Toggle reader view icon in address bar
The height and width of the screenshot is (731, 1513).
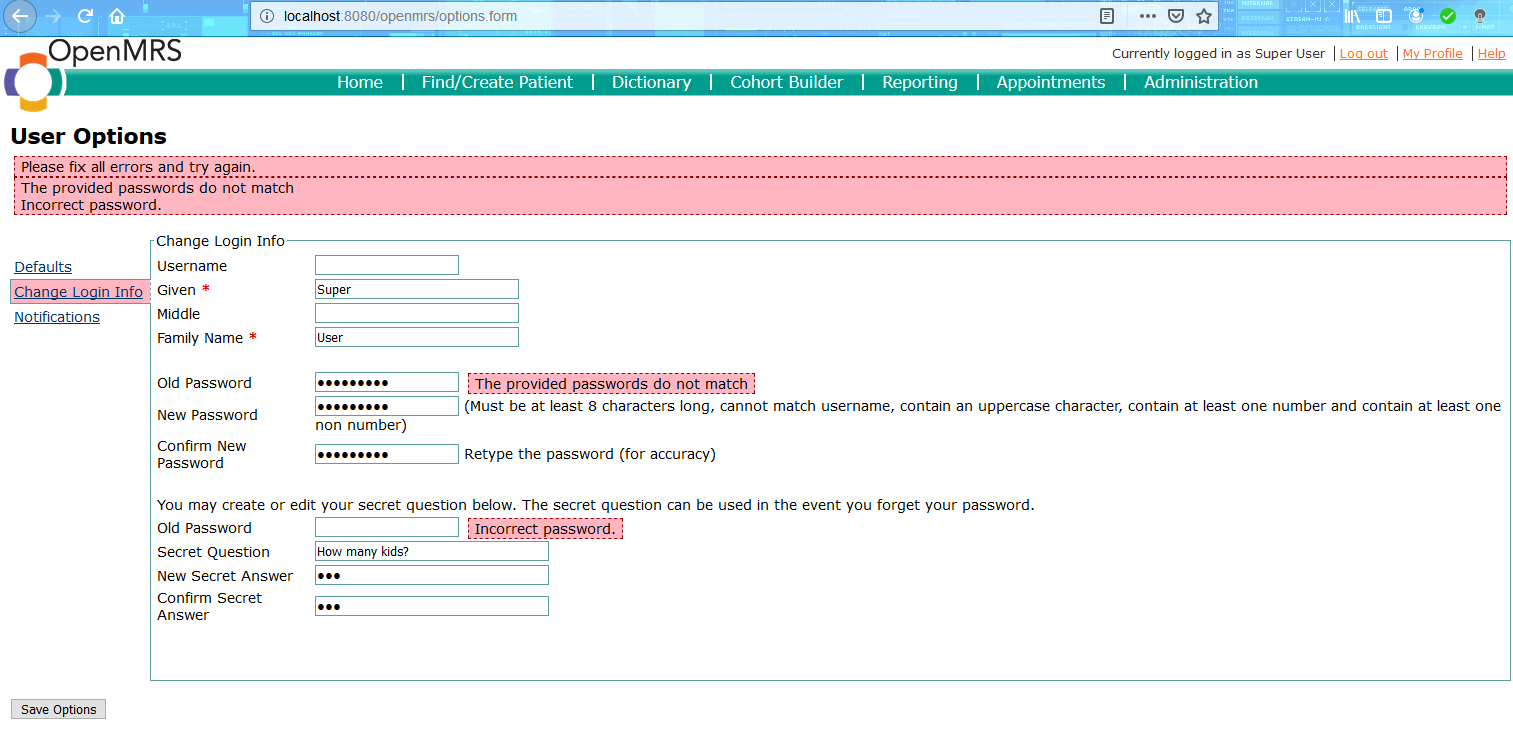coord(1107,16)
